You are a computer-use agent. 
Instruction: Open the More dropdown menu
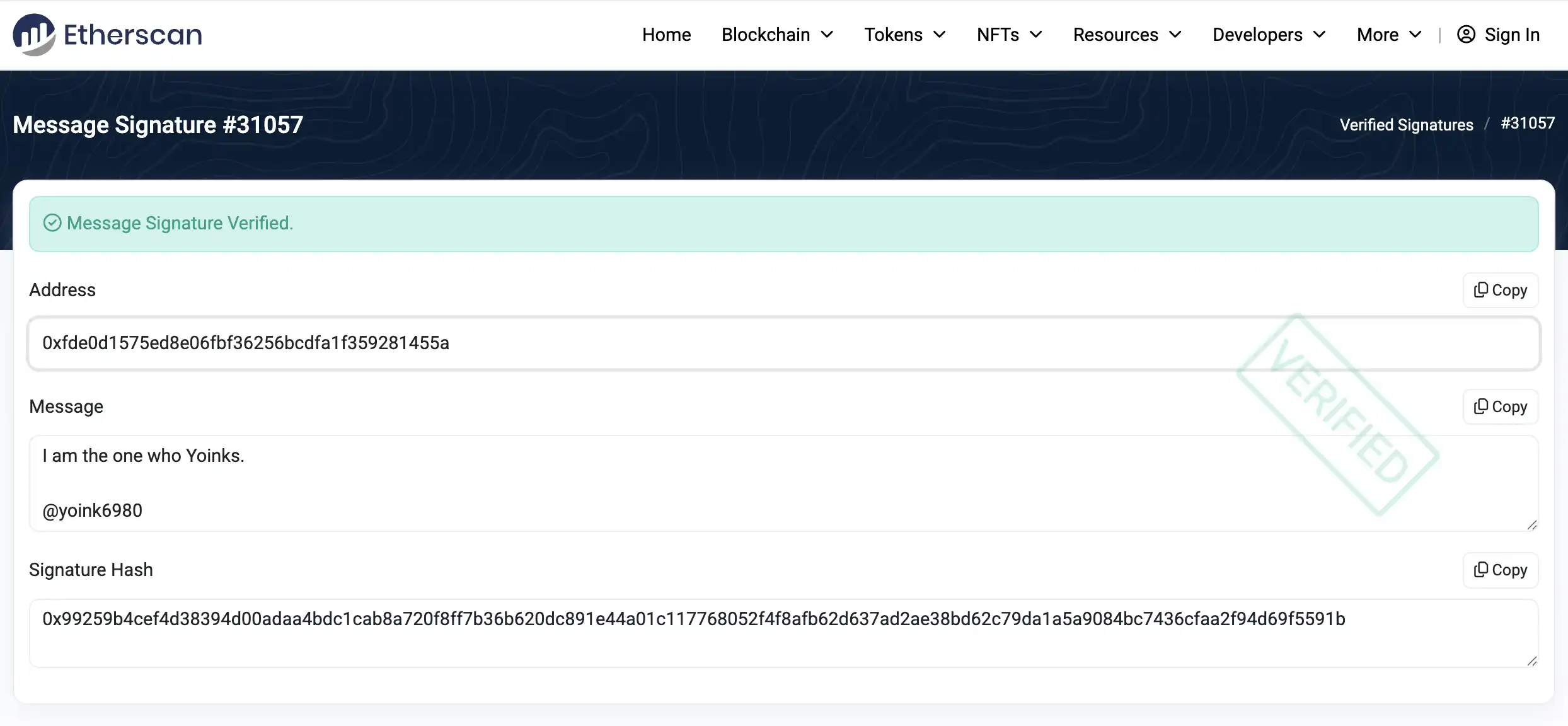tap(1389, 35)
